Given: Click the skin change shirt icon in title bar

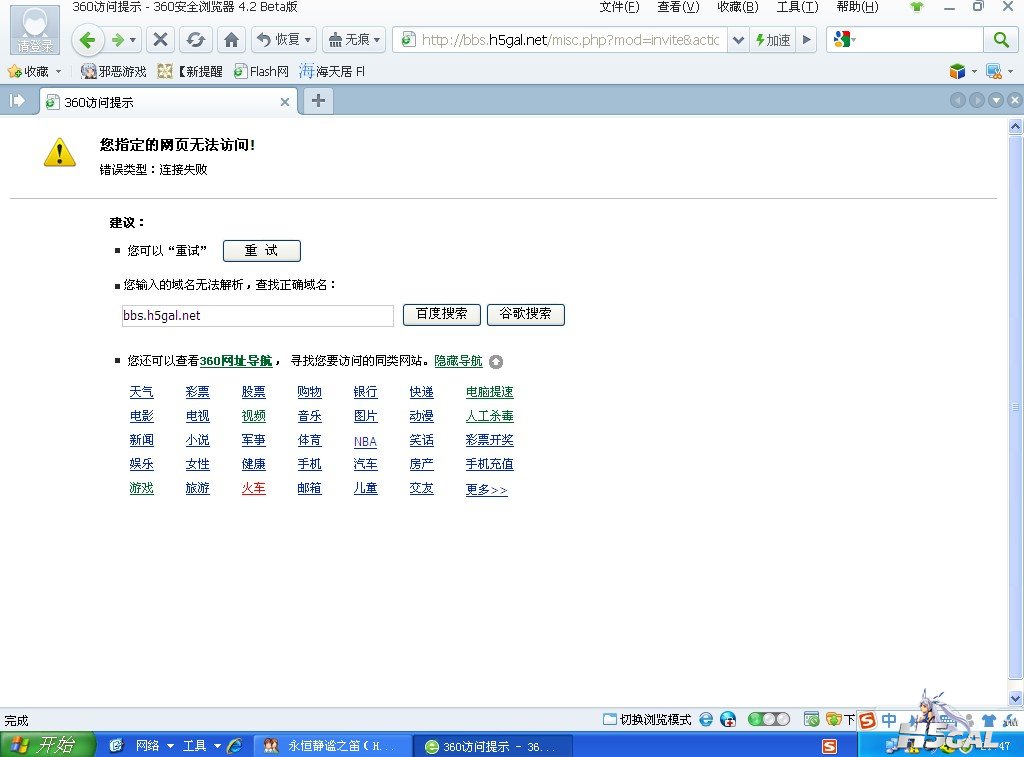Looking at the screenshot, I should click(917, 7).
